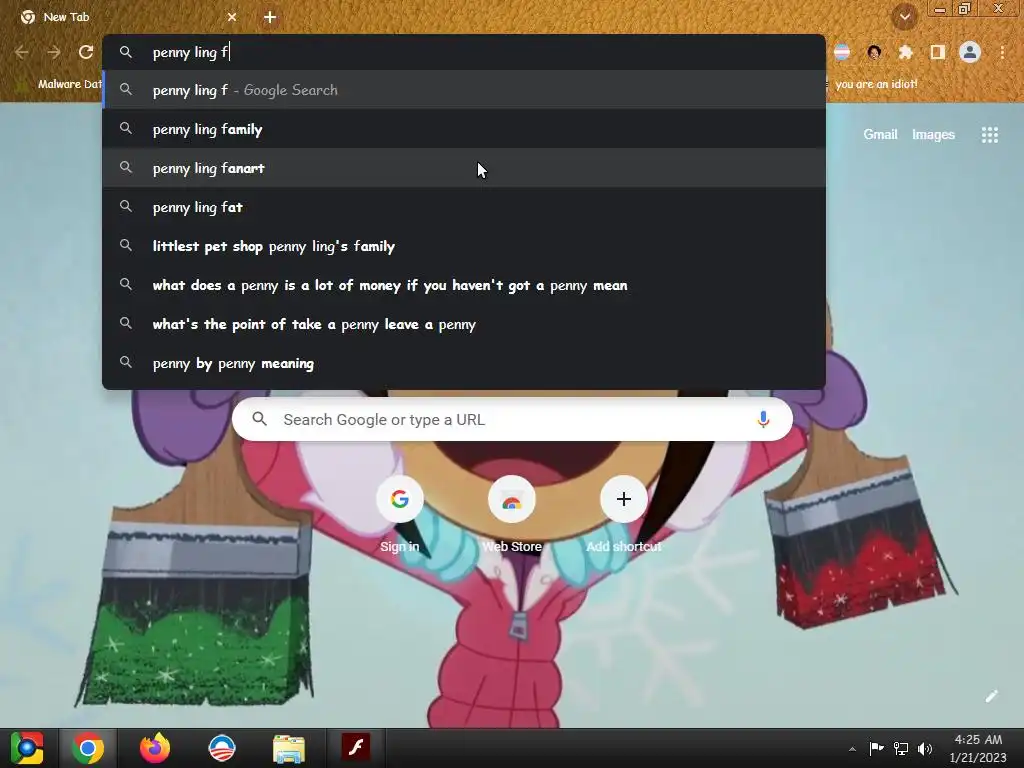The width and height of the screenshot is (1024, 768).
Task: Open the volume speaker tray icon
Action: (x=925, y=748)
